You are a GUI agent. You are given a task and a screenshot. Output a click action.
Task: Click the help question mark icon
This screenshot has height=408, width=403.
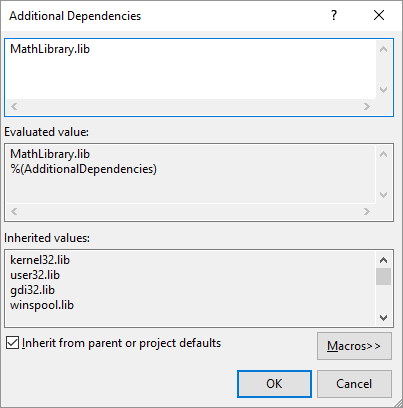[334, 15]
